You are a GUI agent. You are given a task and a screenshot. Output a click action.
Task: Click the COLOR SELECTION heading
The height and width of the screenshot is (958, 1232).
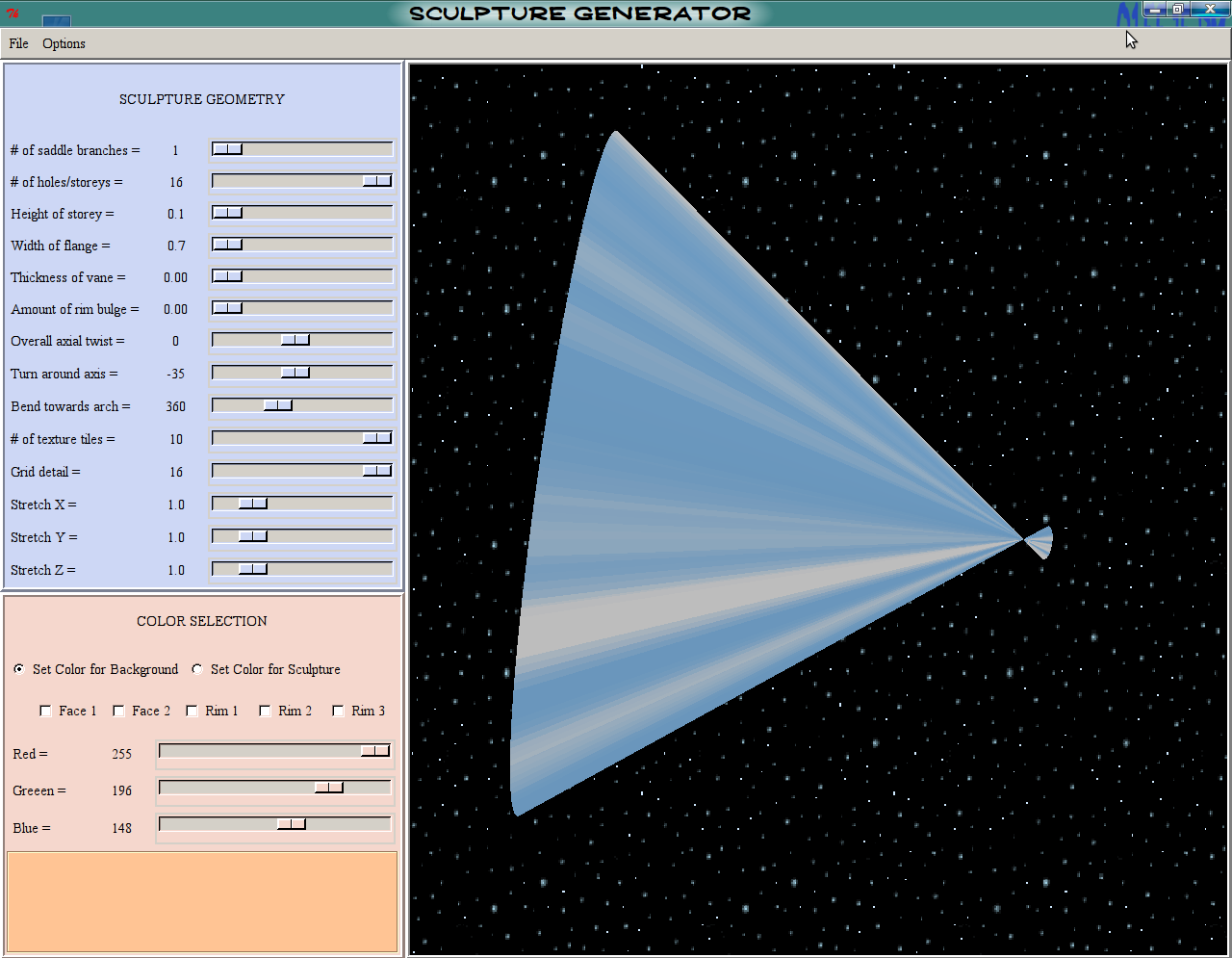[202, 621]
